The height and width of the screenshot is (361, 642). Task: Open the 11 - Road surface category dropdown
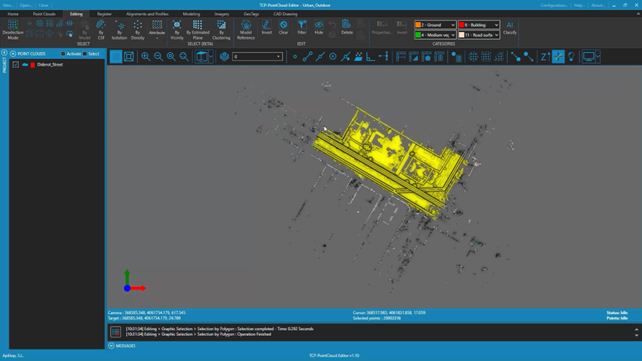[479, 35]
